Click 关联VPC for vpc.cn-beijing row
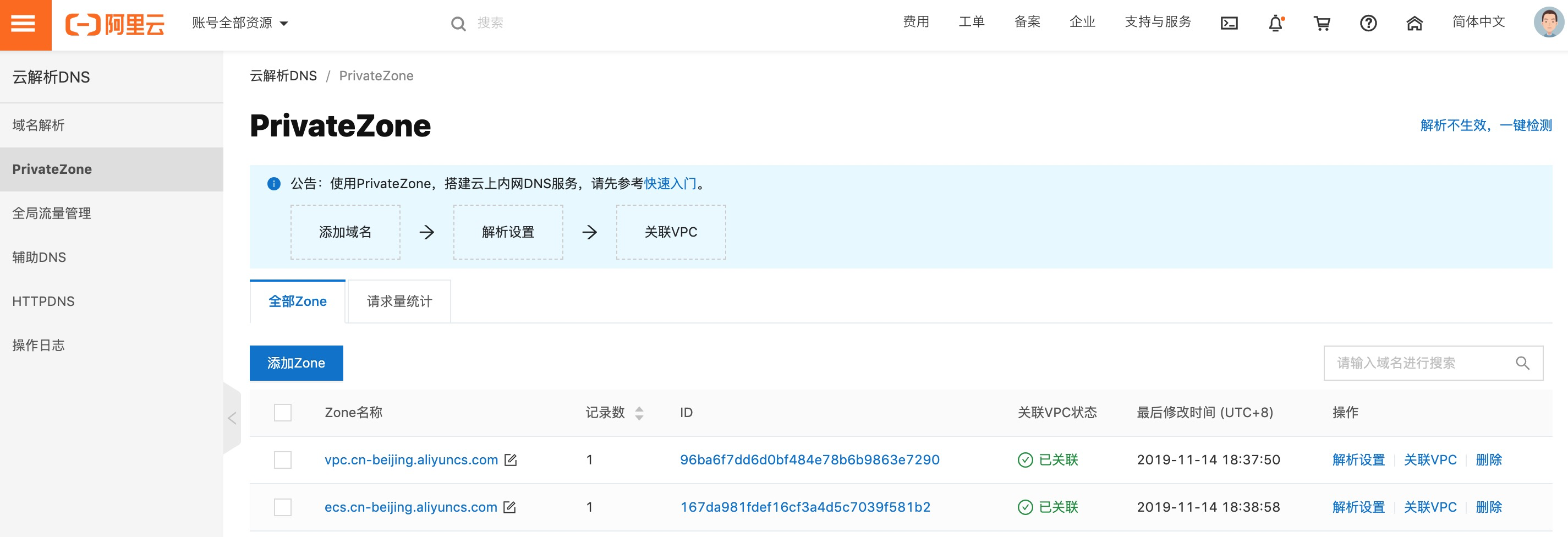This screenshot has width=1568, height=537. tap(1430, 461)
